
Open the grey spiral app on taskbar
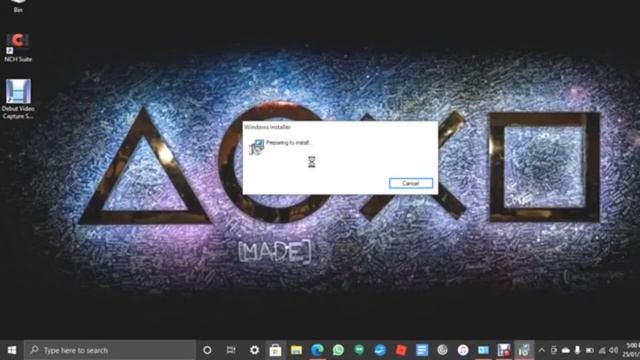click(x=442, y=350)
